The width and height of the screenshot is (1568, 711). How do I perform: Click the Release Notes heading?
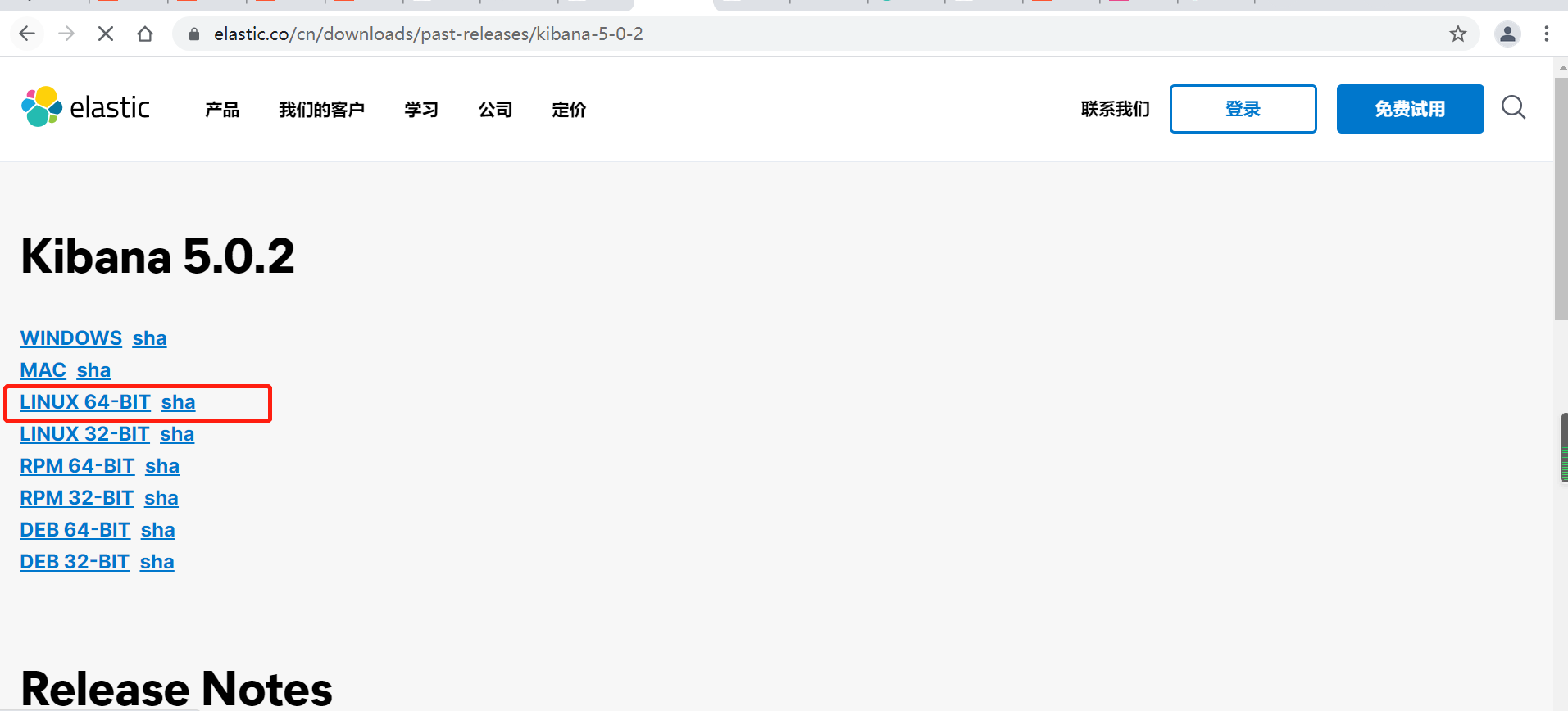click(176, 689)
